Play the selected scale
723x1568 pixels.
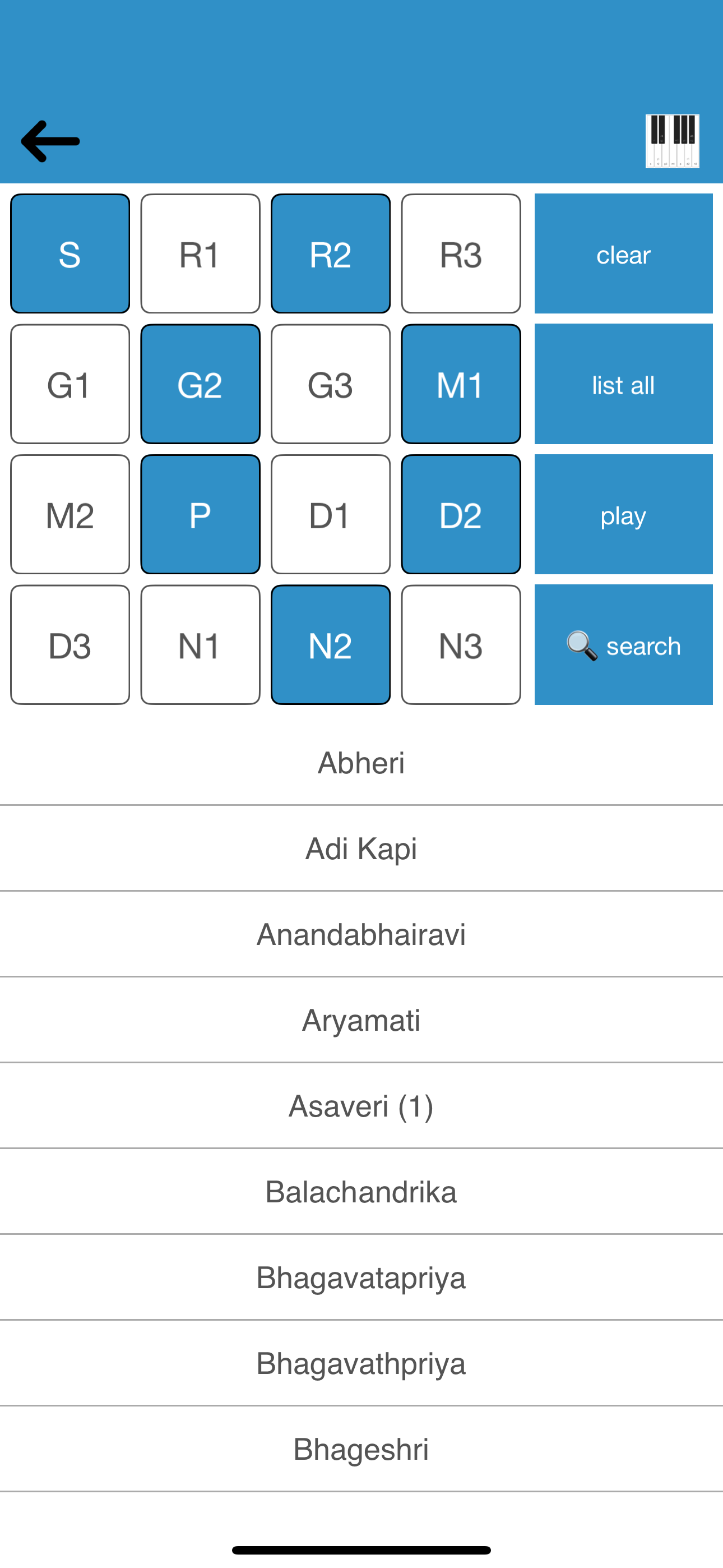[623, 514]
